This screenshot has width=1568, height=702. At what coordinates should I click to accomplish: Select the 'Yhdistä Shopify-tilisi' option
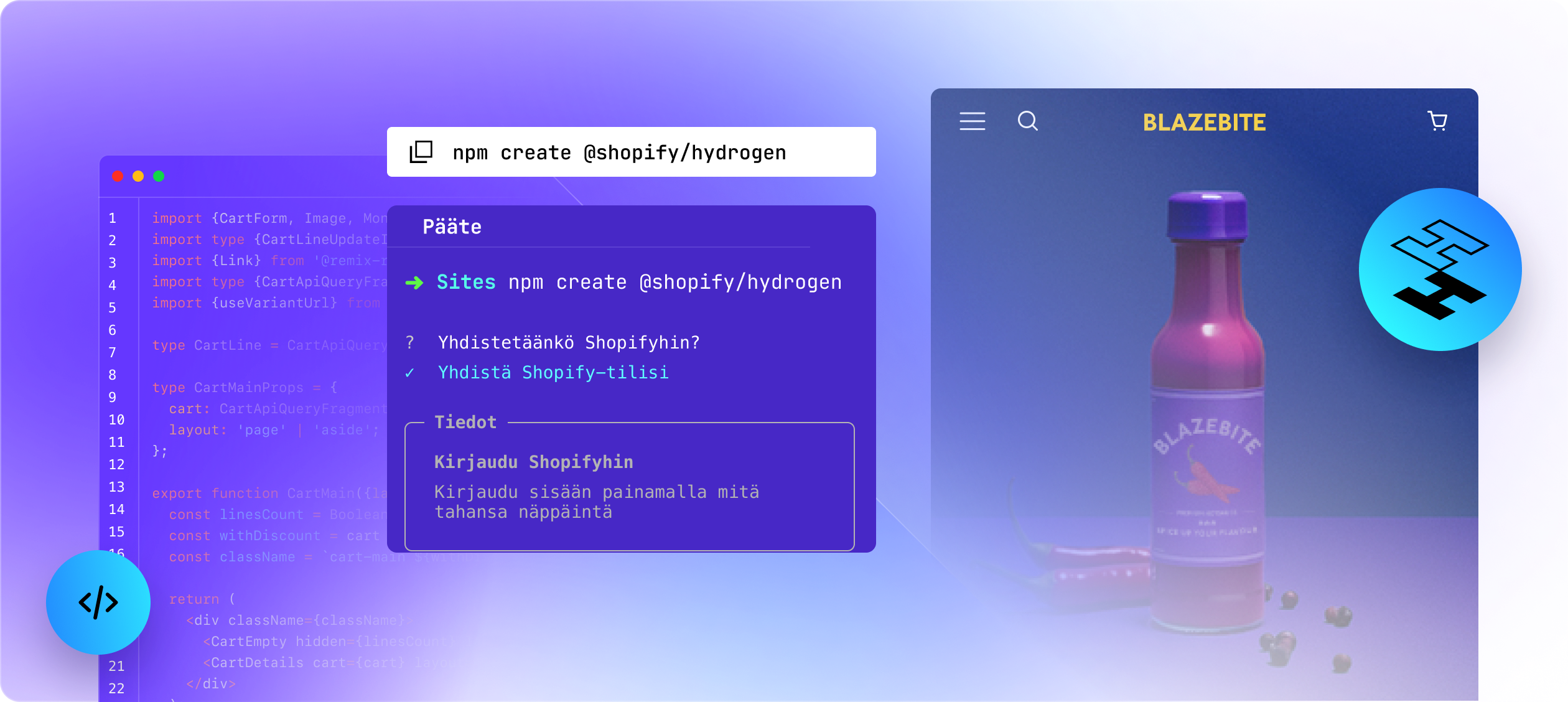click(553, 372)
